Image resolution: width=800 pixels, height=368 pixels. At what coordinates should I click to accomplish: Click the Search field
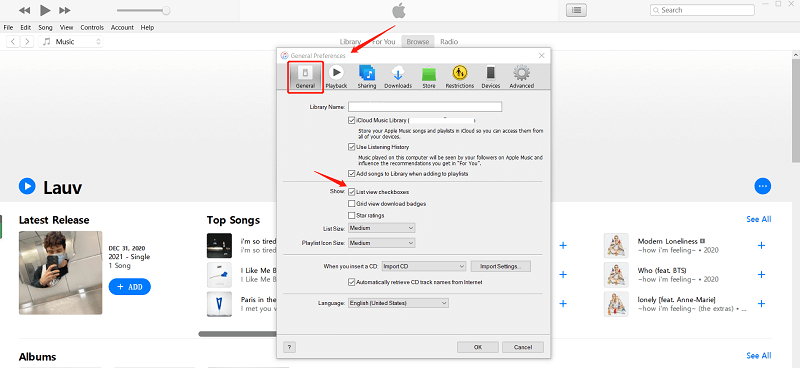(x=702, y=10)
